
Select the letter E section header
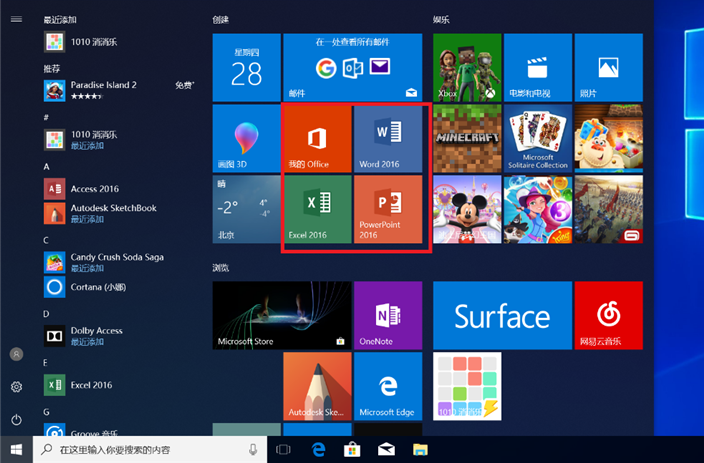tap(45, 363)
